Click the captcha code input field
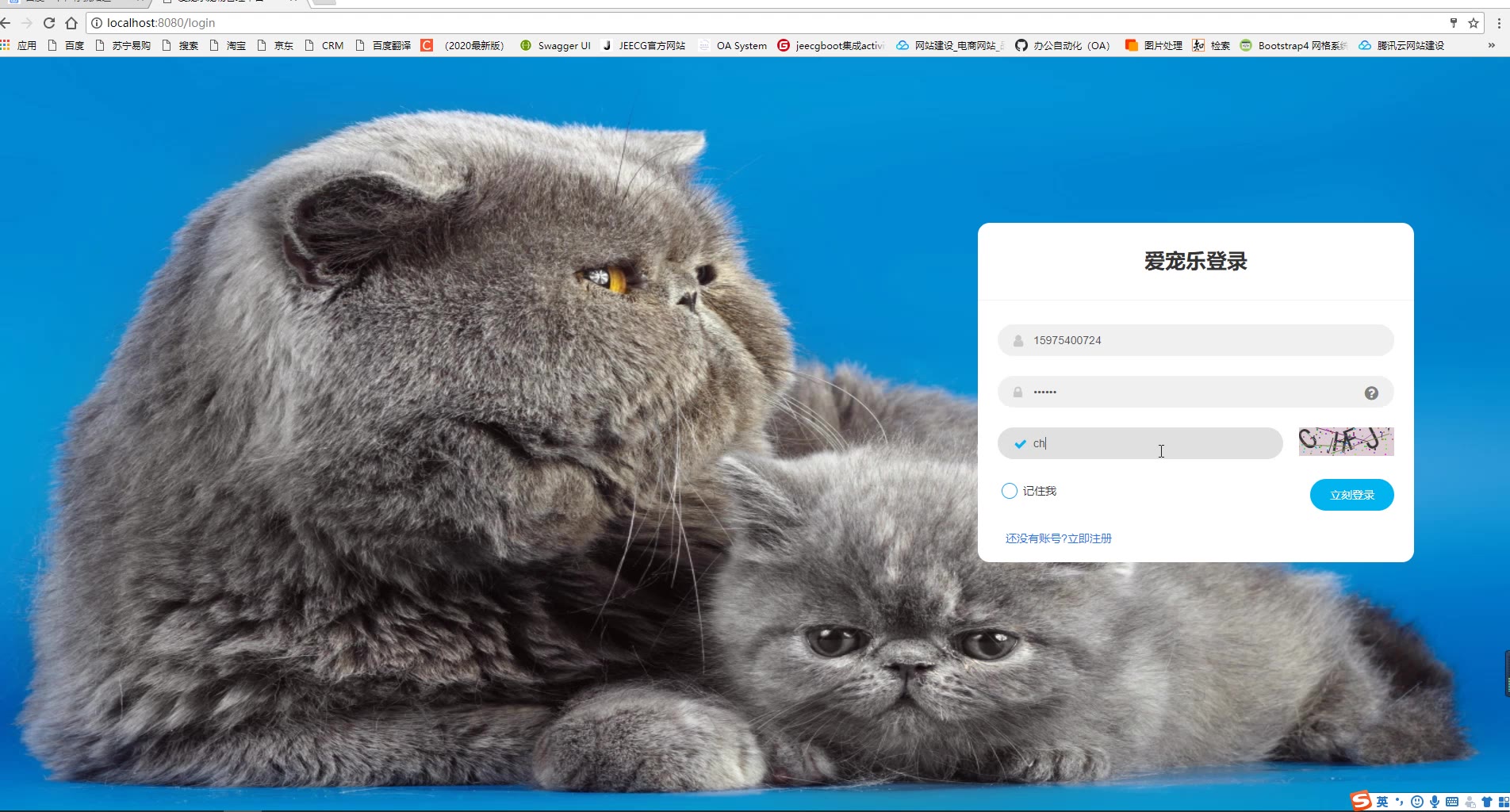The width and height of the screenshot is (1510, 812). [x=1140, y=443]
